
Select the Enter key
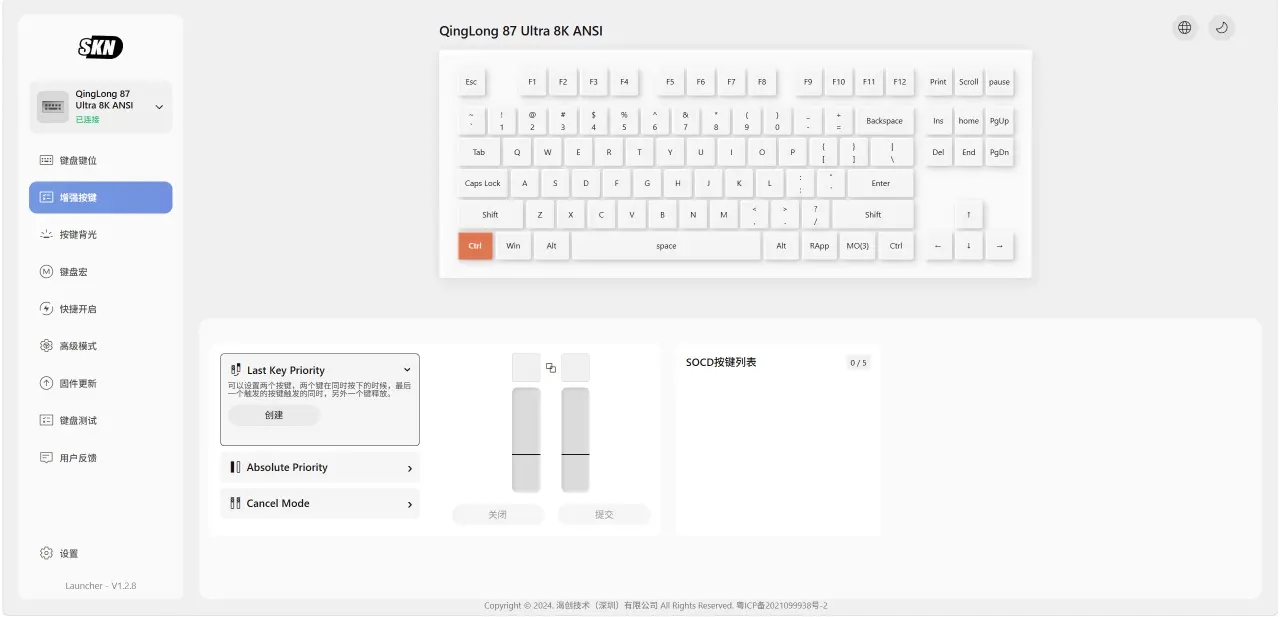point(881,183)
